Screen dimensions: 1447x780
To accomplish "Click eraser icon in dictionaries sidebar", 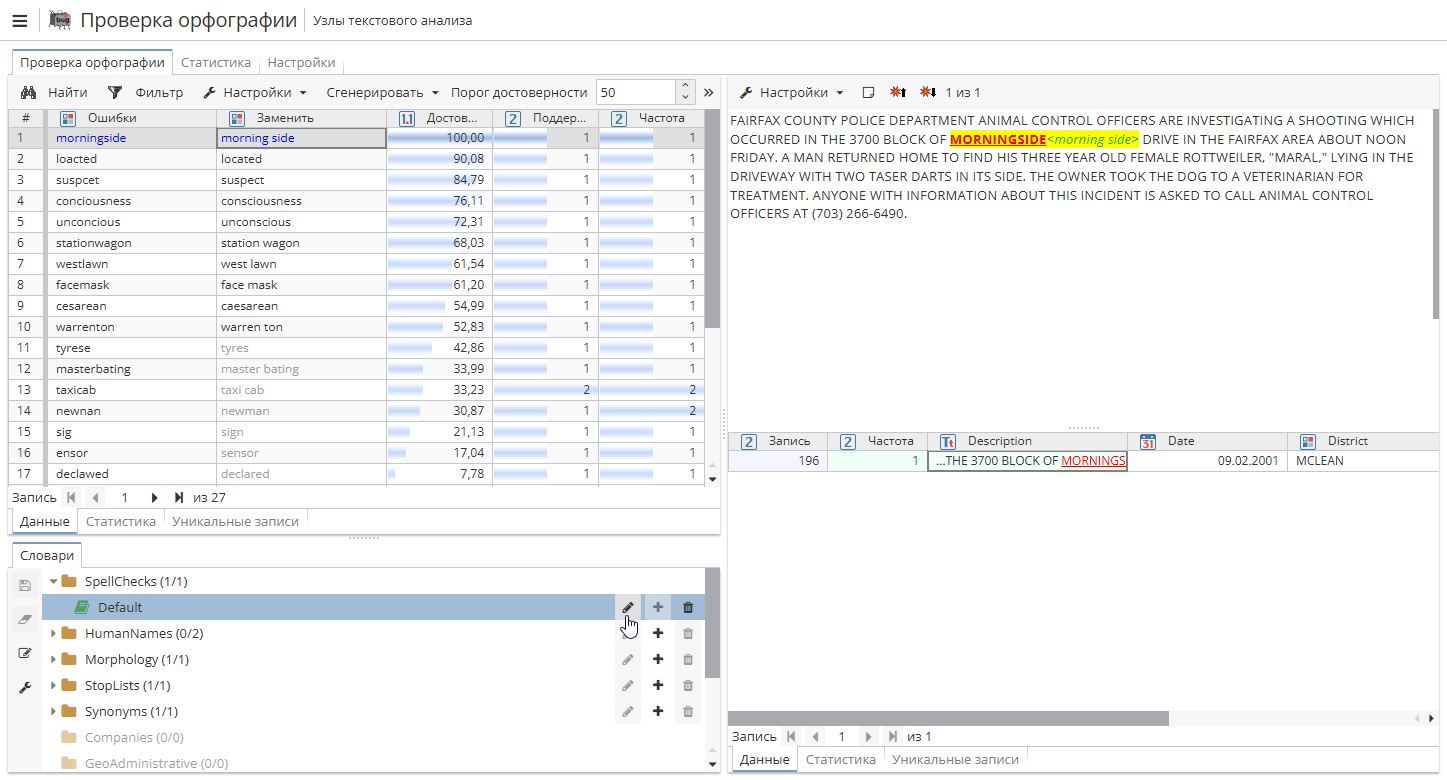I will tap(26, 620).
